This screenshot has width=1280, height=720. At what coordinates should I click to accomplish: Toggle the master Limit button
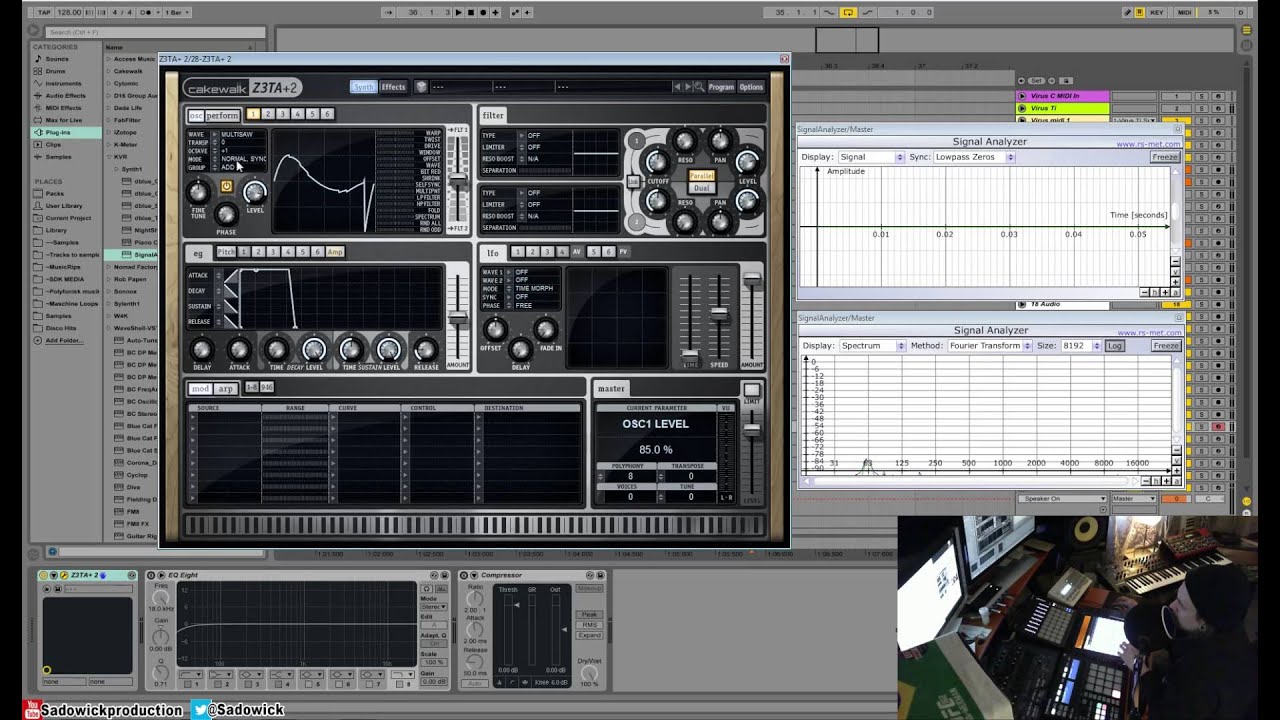click(x=751, y=390)
